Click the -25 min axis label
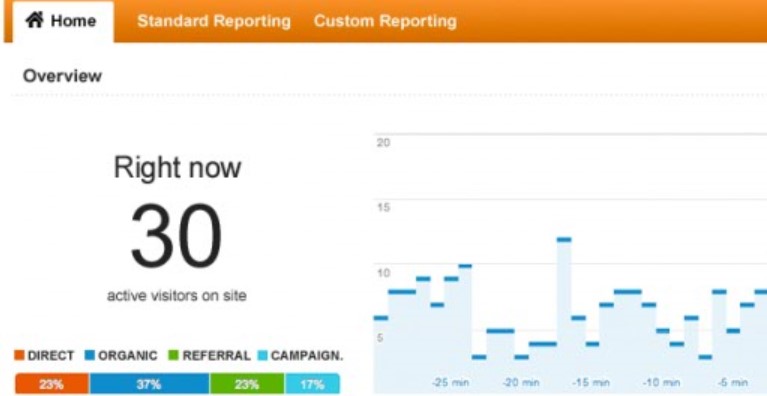The width and height of the screenshot is (767, 396). coord(450,382)
